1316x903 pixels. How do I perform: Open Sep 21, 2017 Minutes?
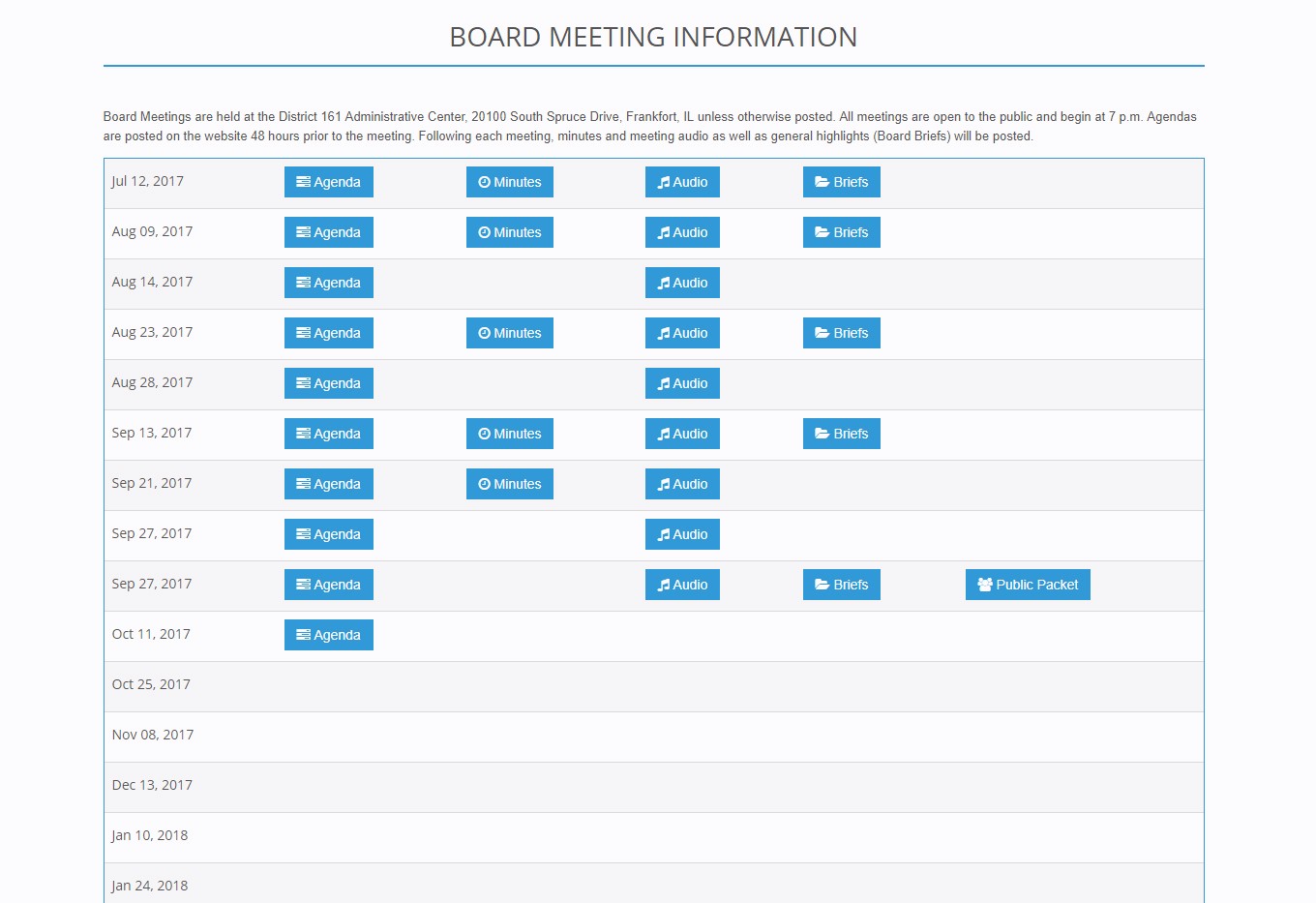(x=509, y=484)
